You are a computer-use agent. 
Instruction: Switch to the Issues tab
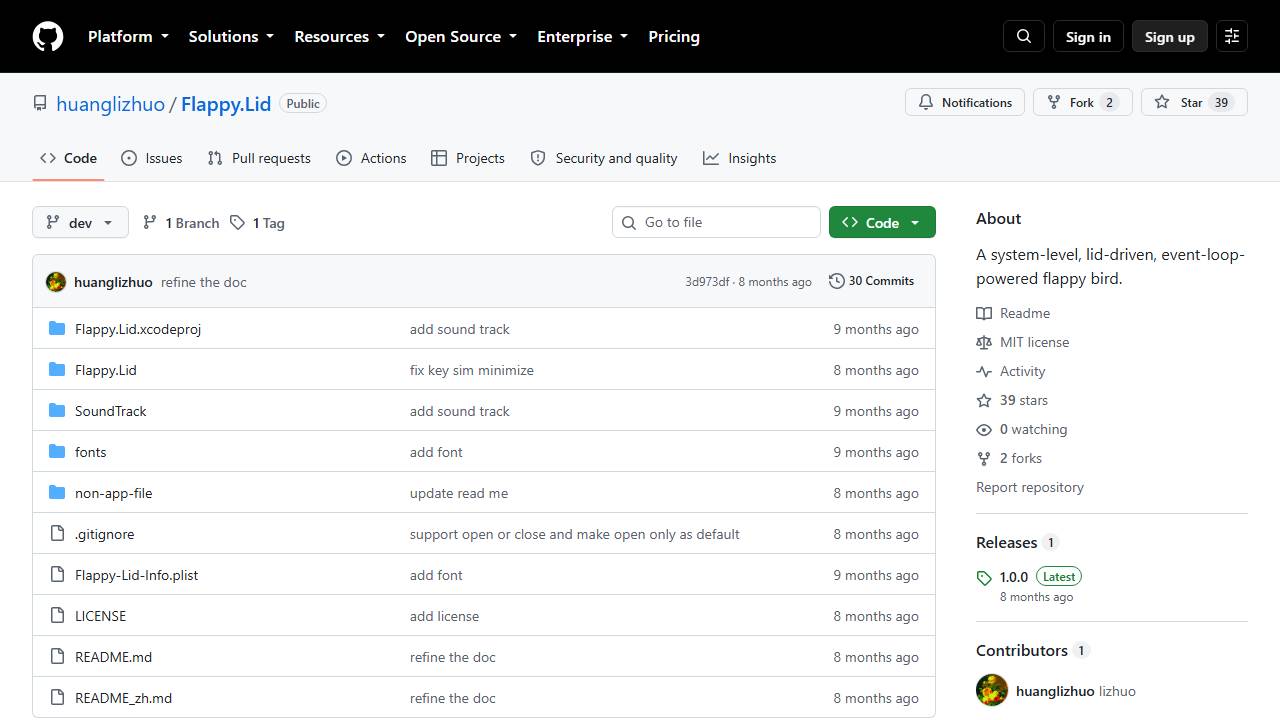pyautogui.click(x=151, y=158)
